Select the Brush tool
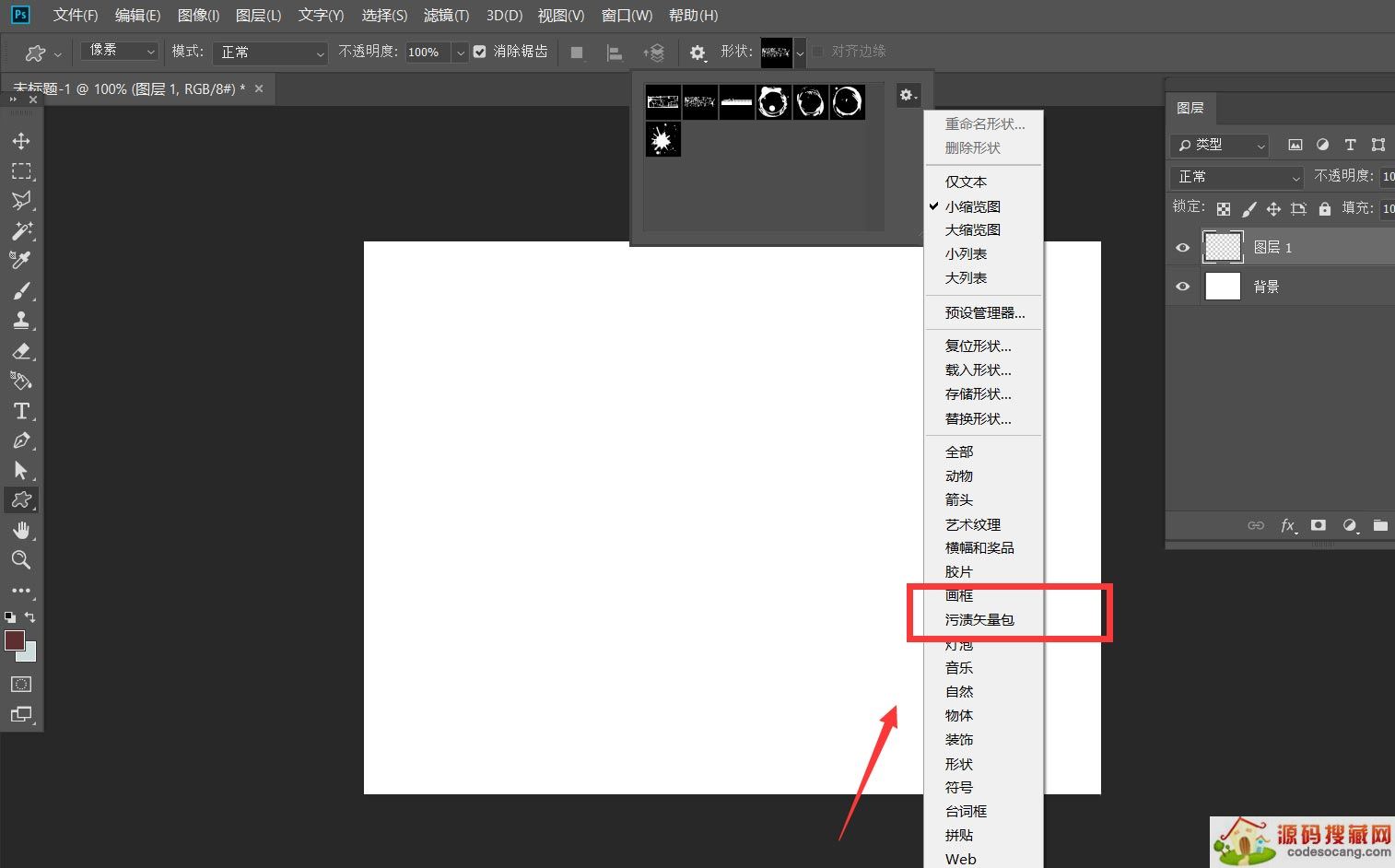Image resolution: width=1395 pixels, height=868 pixels. 22,290
